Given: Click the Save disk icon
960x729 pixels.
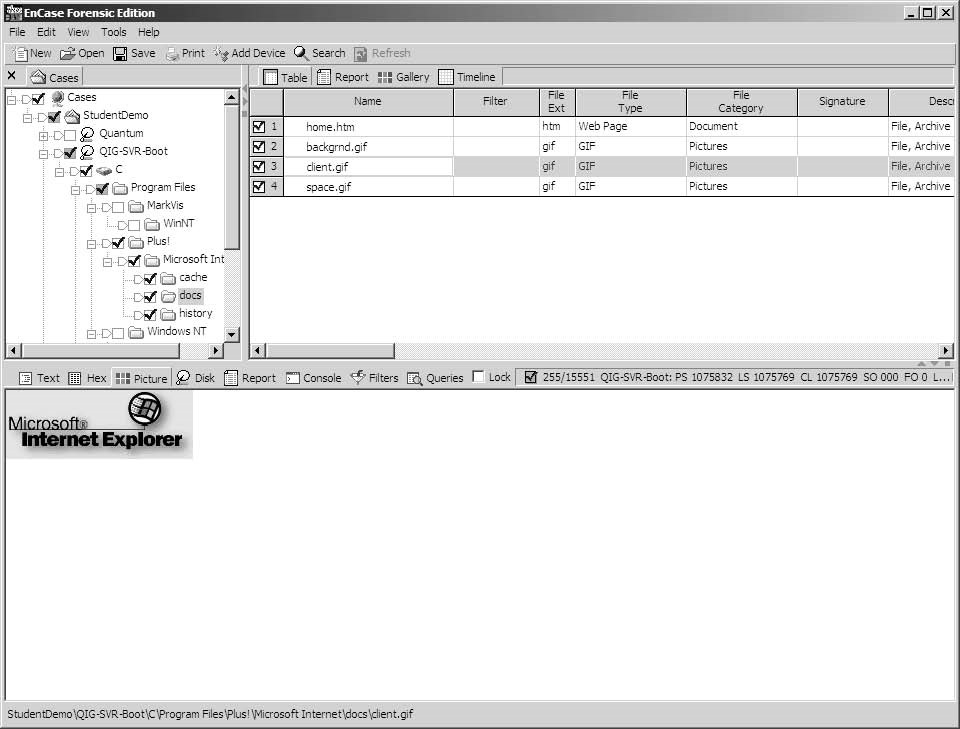Looking at the screenshot, I should (120, 53).
